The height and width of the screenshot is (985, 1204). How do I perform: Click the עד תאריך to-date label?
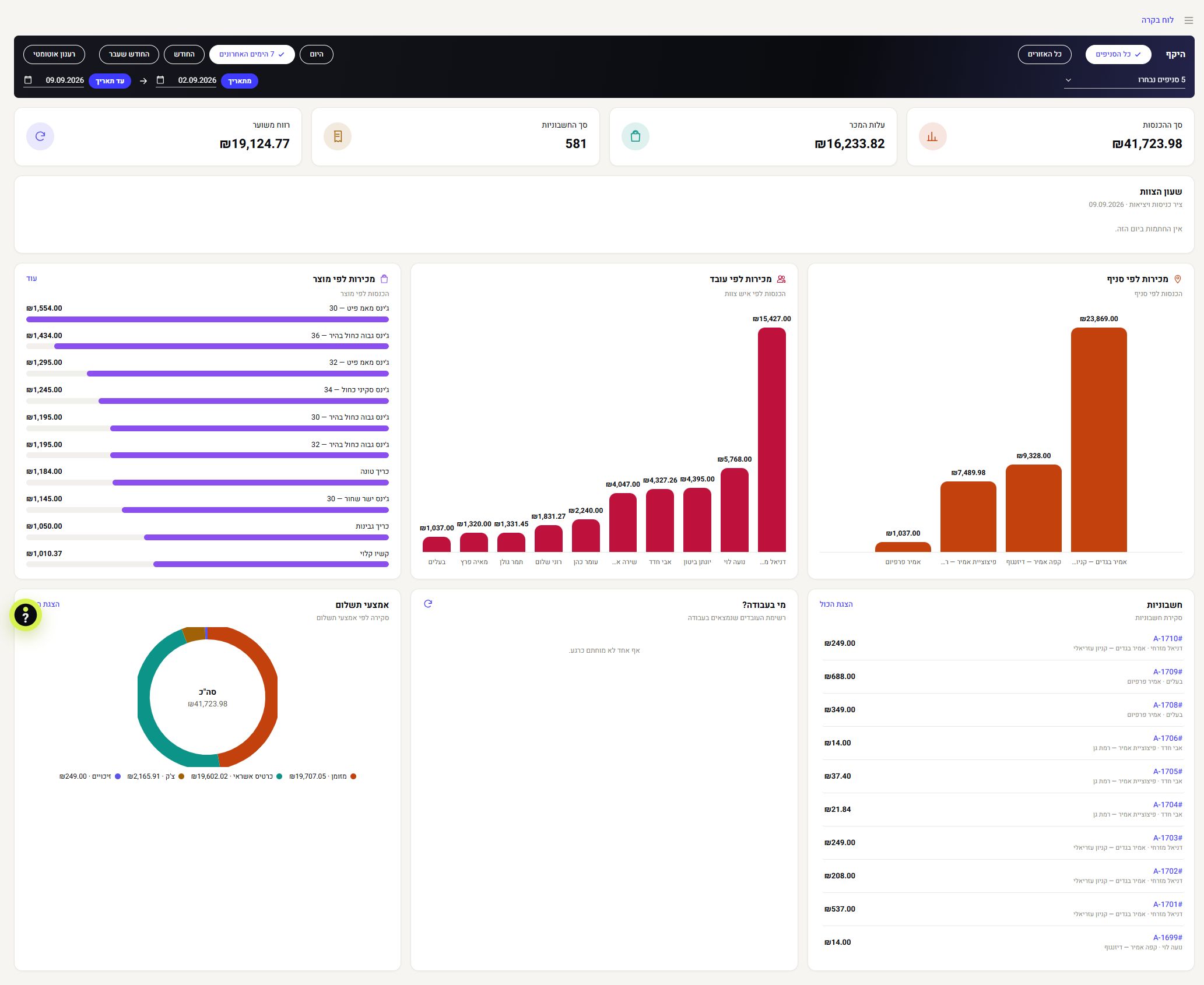pyautogui.click(x=110, y=81)
